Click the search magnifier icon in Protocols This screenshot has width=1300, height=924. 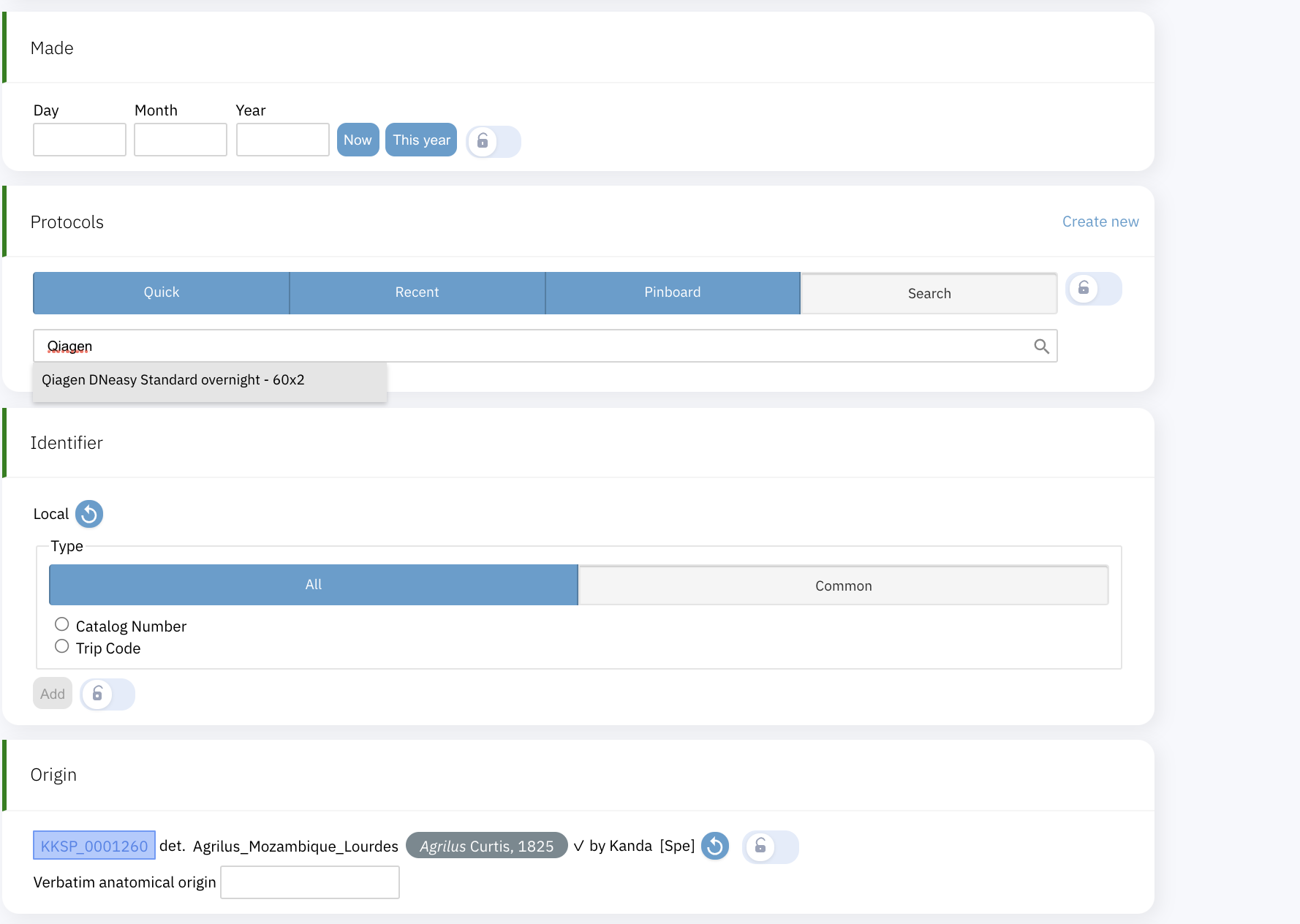(x=1041, y=346)
